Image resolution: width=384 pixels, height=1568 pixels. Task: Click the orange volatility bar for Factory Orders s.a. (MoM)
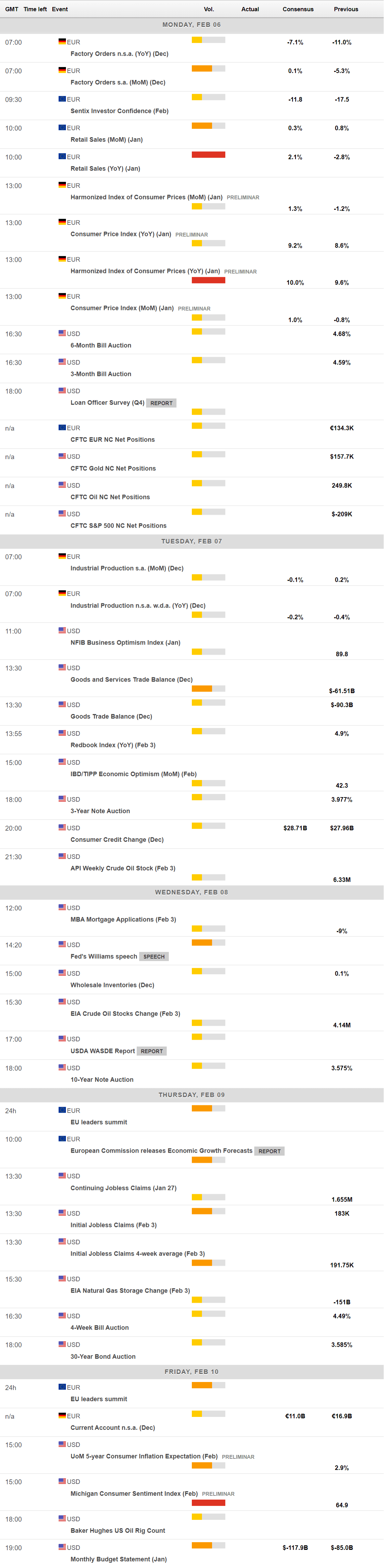202,69
